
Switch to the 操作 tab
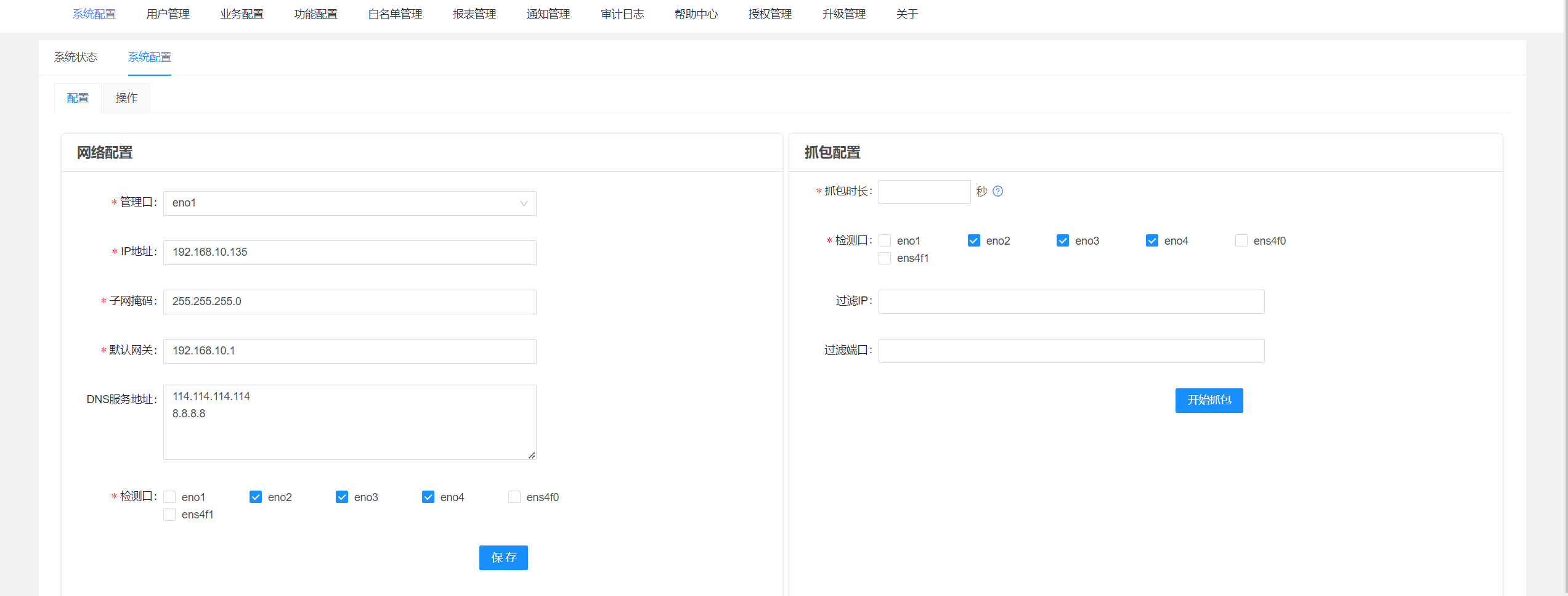[126, 97]
